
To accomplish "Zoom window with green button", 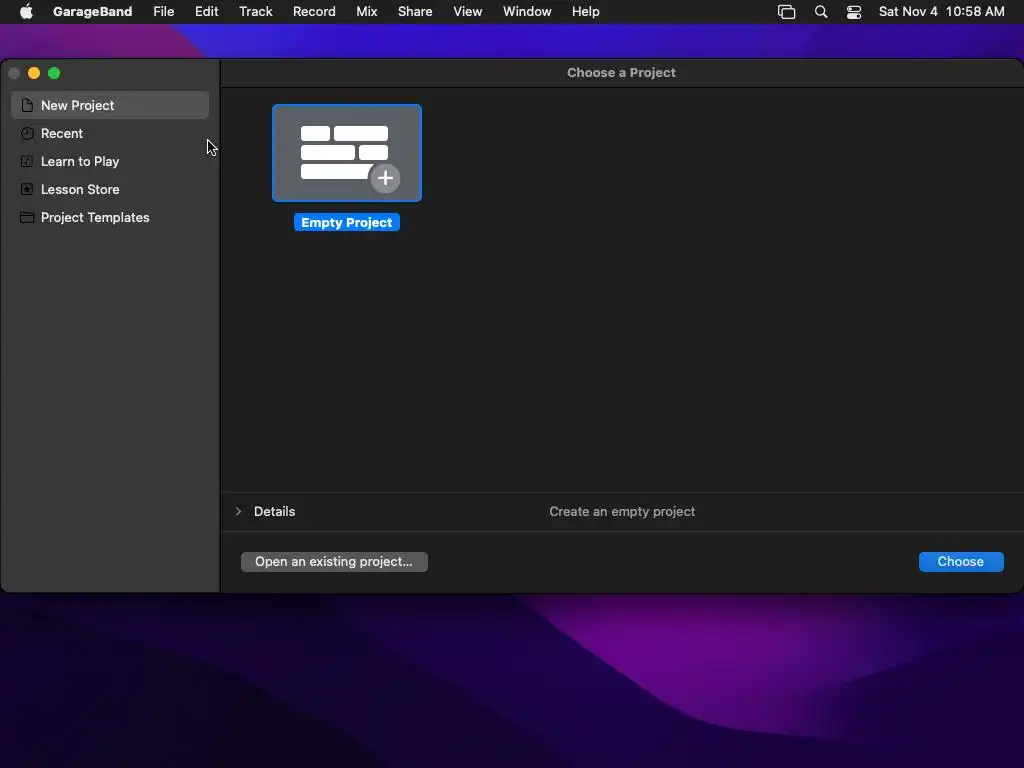I will click(x=54, y=73).
